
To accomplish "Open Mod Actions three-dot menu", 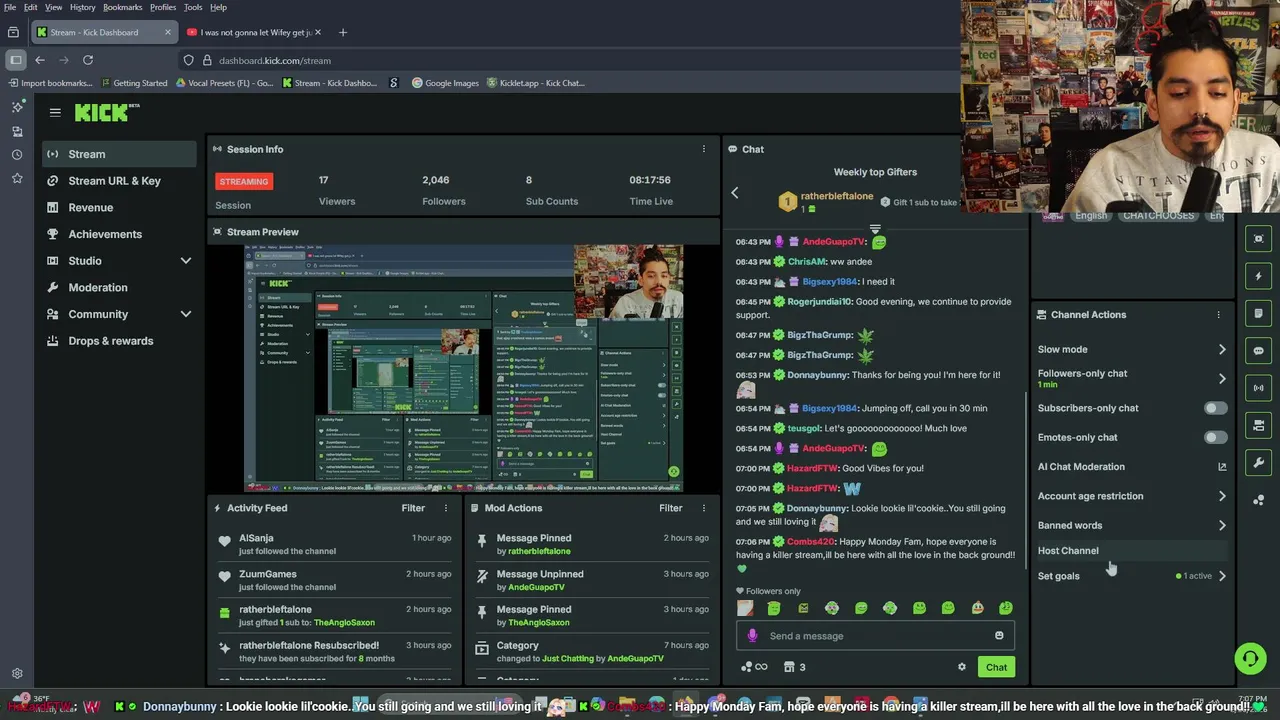I will [x=703, y=508].
